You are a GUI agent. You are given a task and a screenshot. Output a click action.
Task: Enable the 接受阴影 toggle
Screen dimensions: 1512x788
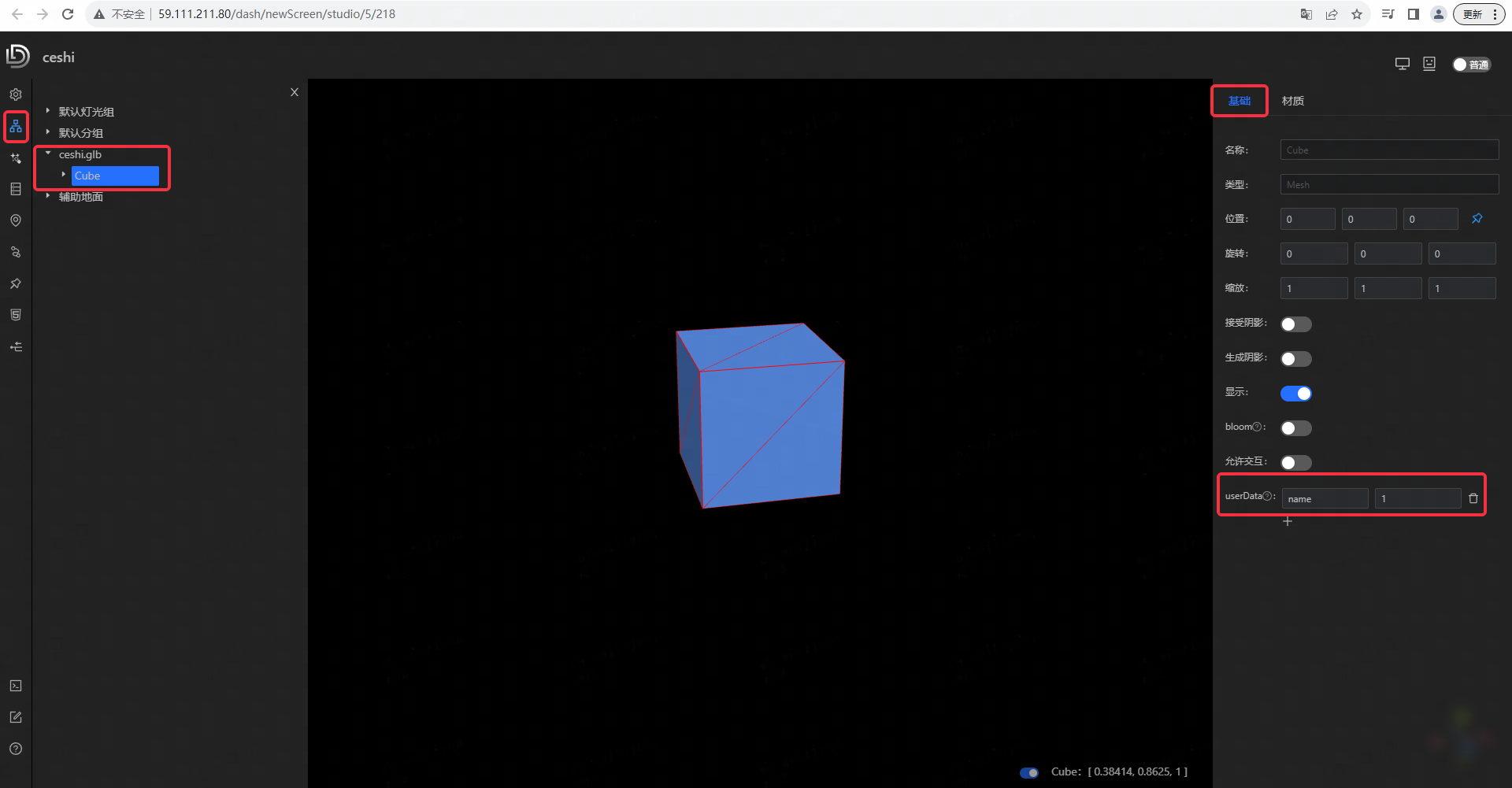[1295, 324]
